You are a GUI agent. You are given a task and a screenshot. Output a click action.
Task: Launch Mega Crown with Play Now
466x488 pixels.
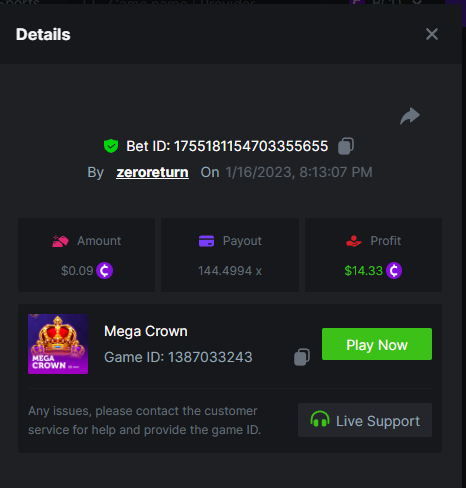377,344
